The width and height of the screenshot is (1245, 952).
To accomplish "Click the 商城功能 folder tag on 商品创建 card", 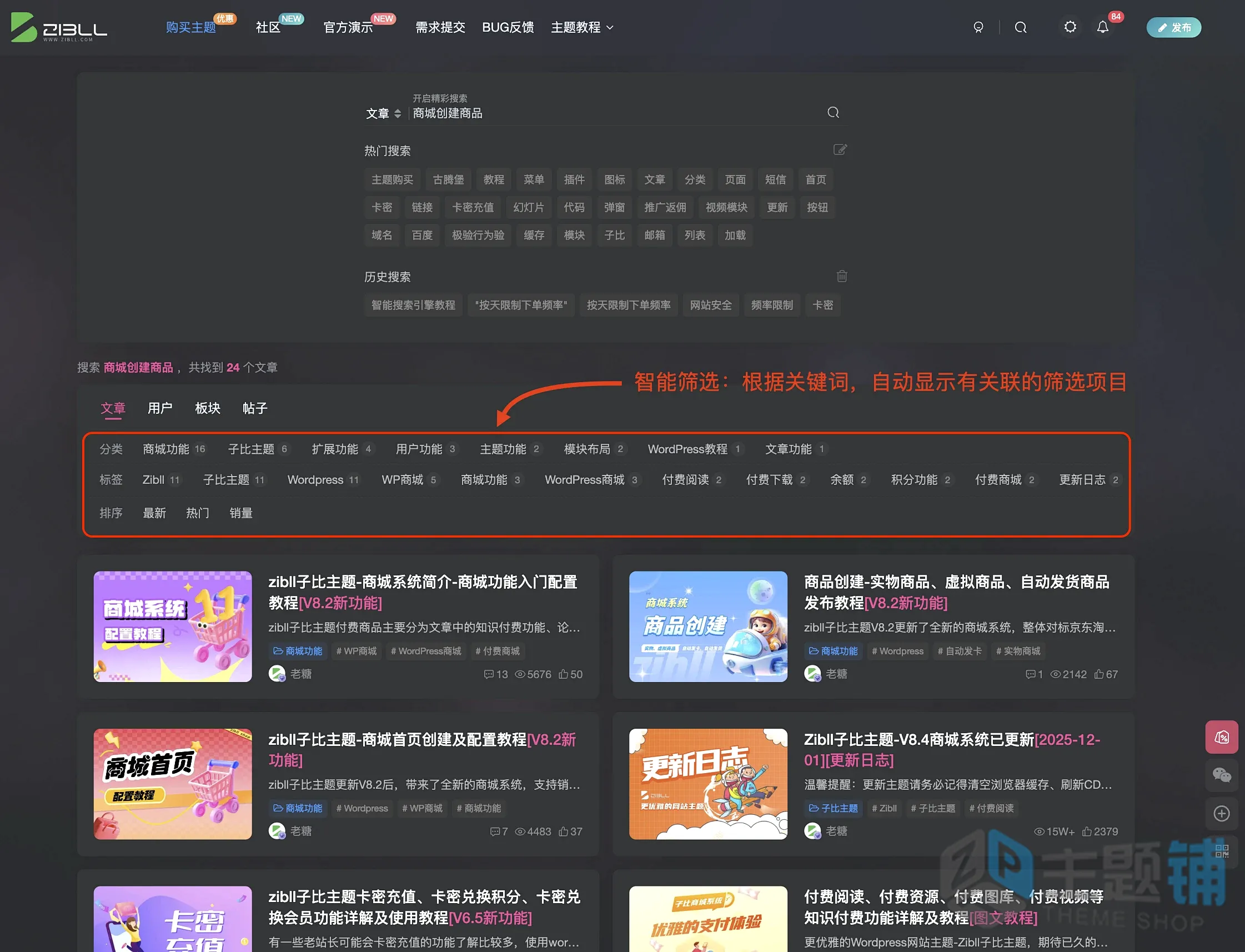I will (x=833, y=651).
